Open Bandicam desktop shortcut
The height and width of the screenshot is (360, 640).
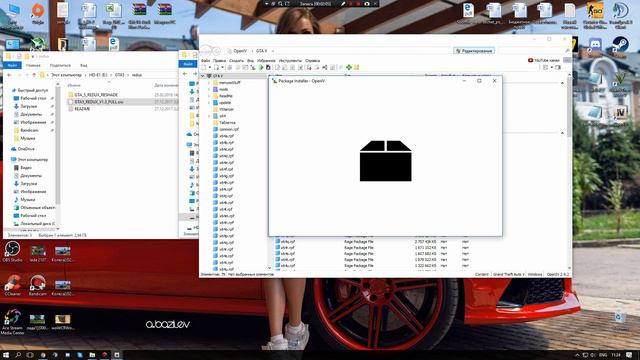(x=38, y=285)
